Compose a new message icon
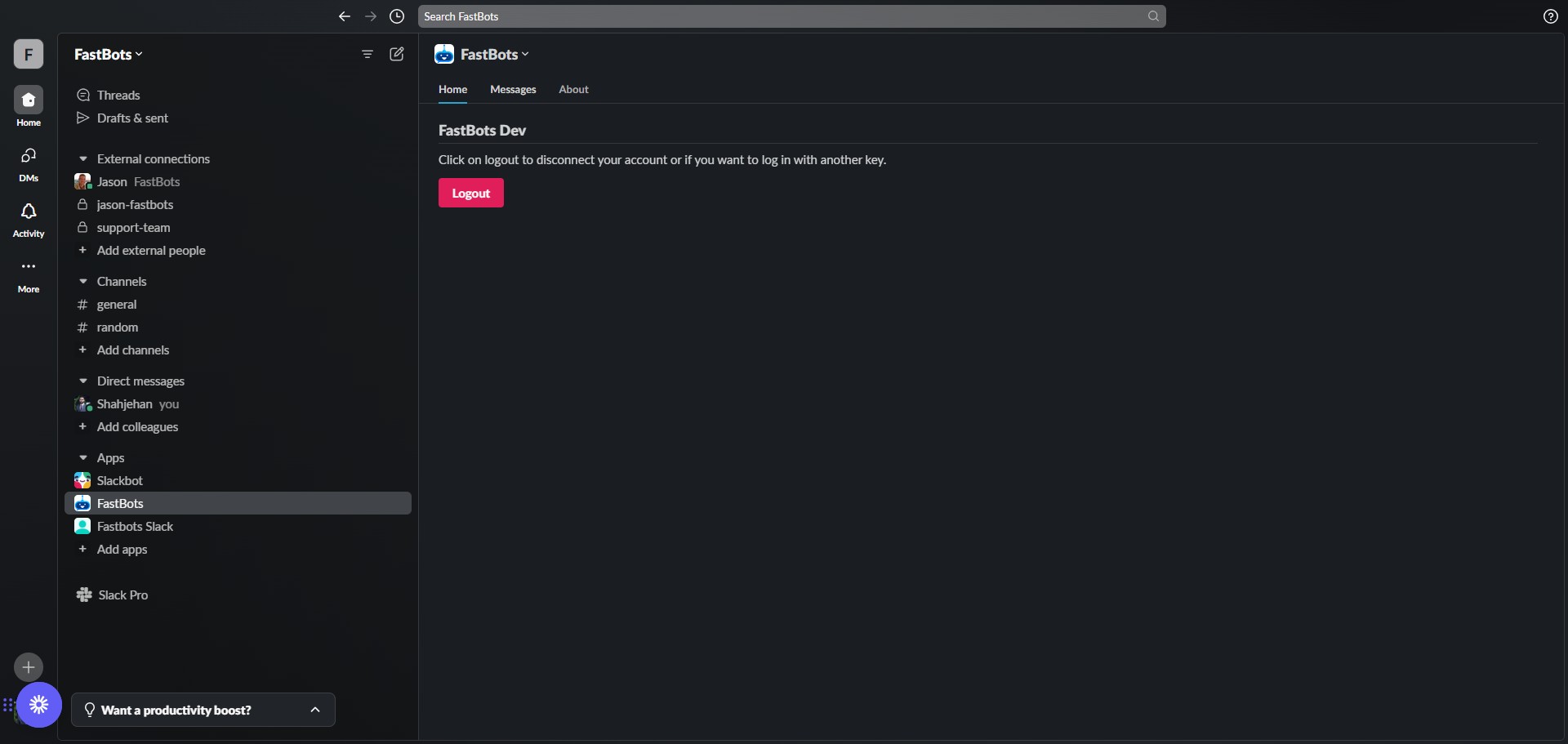The height and width of the screenshot is (744, 1568). point(397,54)
